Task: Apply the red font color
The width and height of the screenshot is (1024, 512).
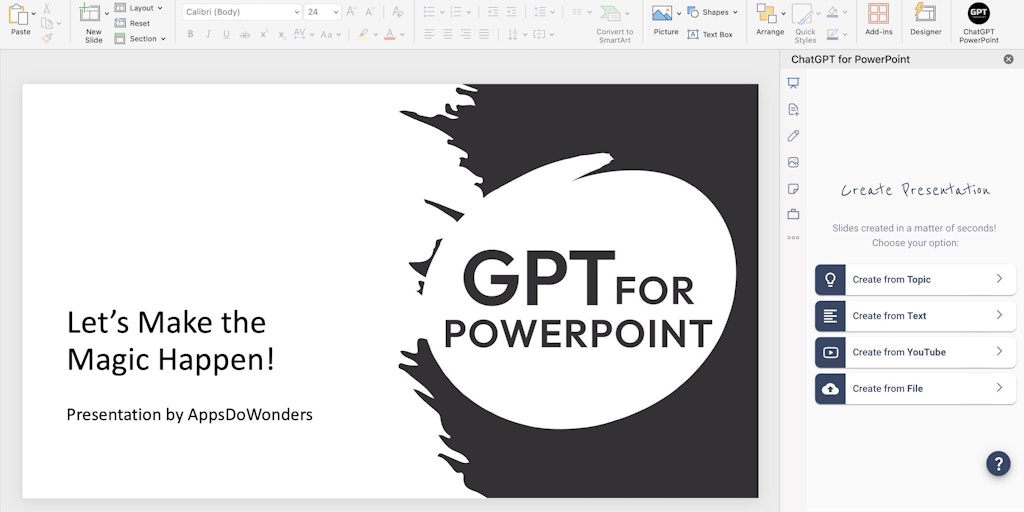Action: (390, 34)
